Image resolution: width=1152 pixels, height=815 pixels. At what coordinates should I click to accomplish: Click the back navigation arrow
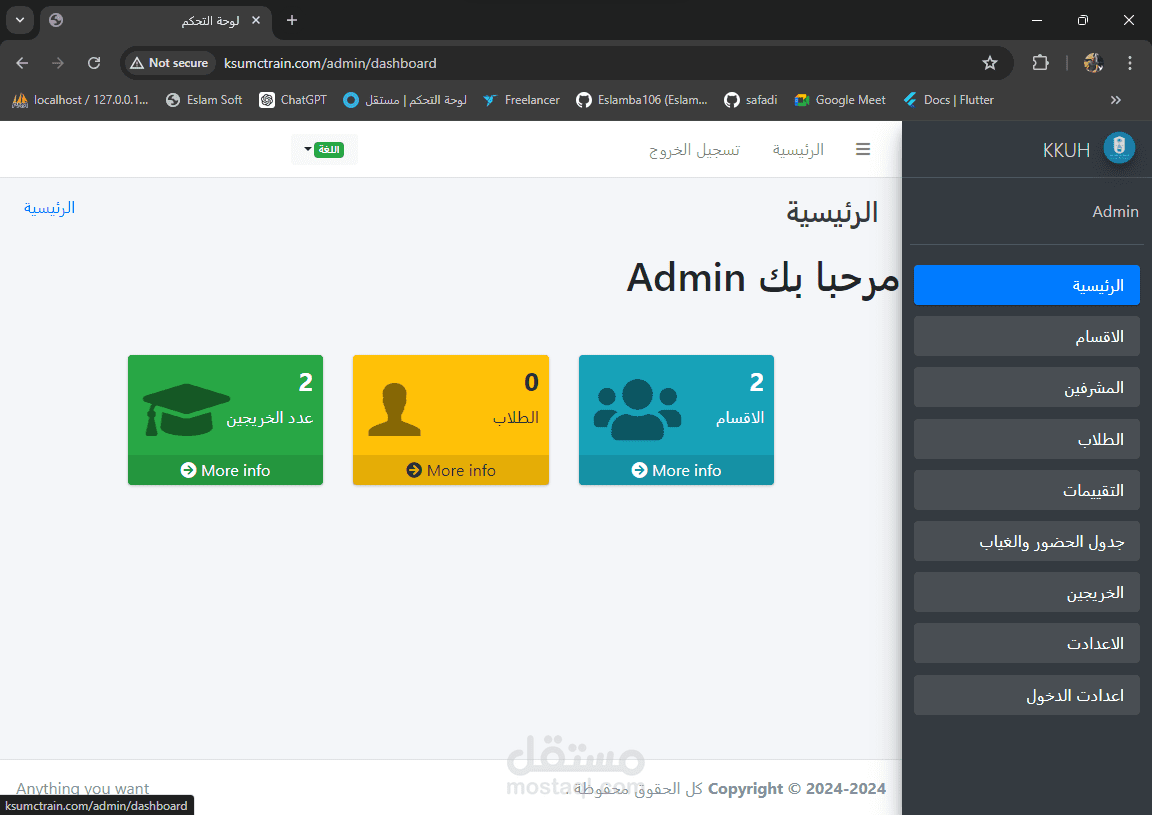point(21,62)
